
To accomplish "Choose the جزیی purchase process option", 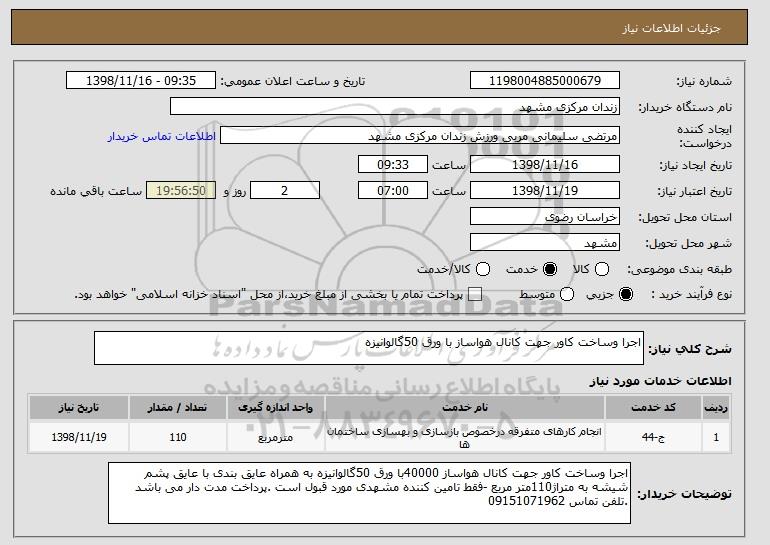I will (626, 294).
